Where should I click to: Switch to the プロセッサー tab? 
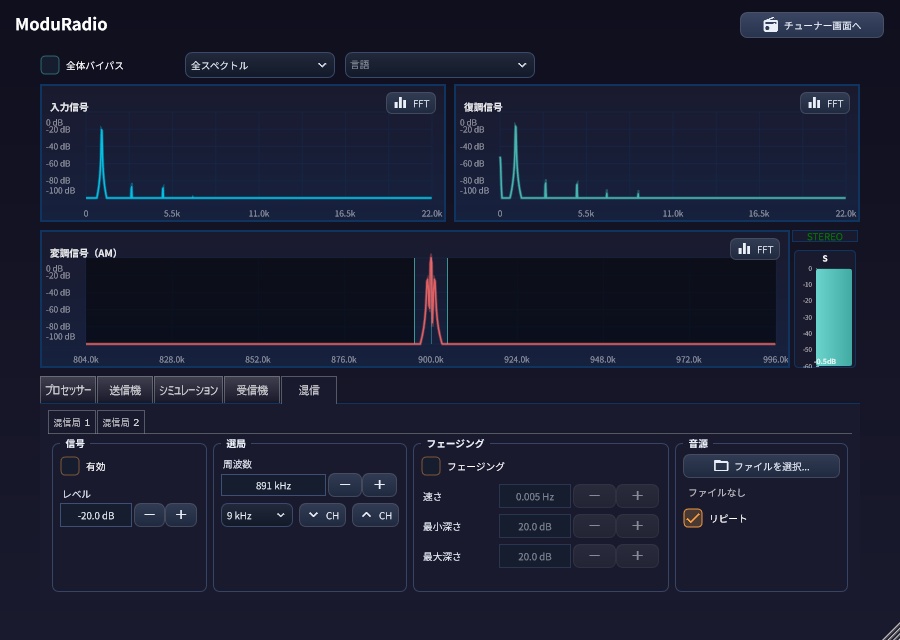tap(68, 390)
